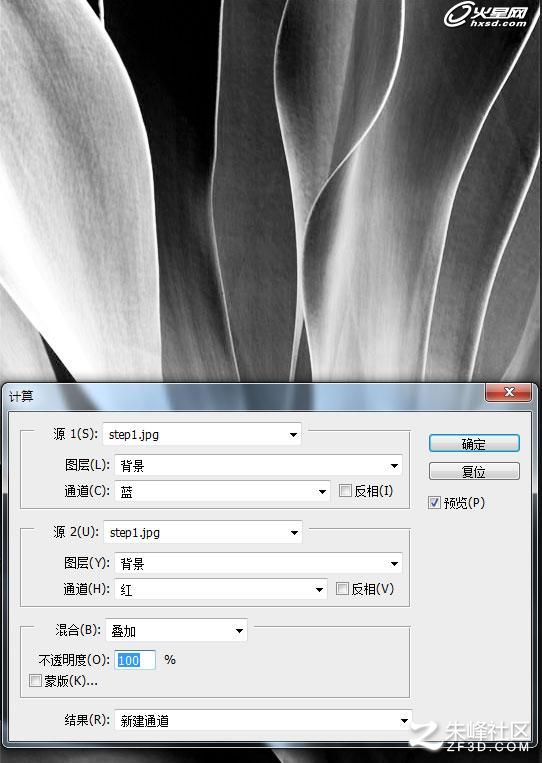Click the 确定 button
This screenshot has height=763, width=542.
point(474,443)
